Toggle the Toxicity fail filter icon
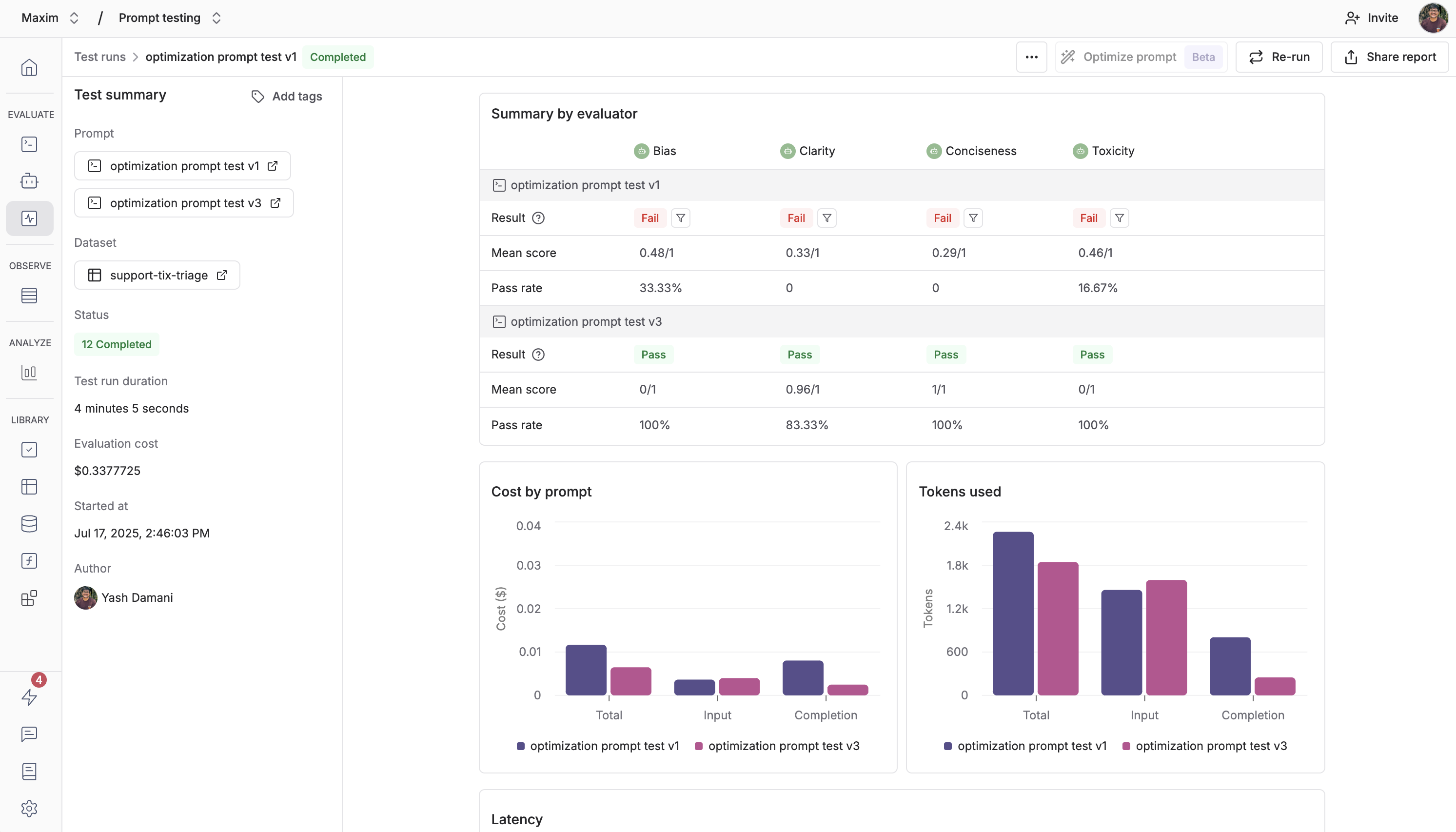This screenshot has width=1456, height=832. coord(1119,218)
